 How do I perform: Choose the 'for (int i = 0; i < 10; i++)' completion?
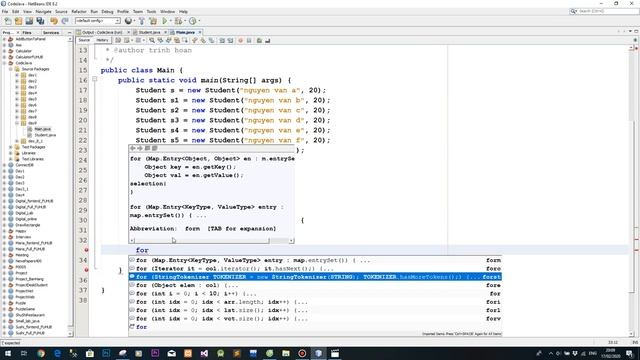[315, 293]
